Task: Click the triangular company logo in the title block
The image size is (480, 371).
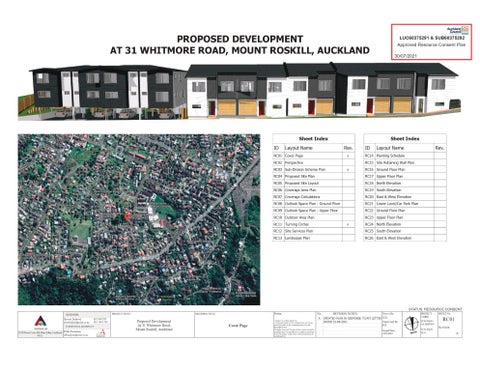Action: pyautogui.click(x=40, y=321)
